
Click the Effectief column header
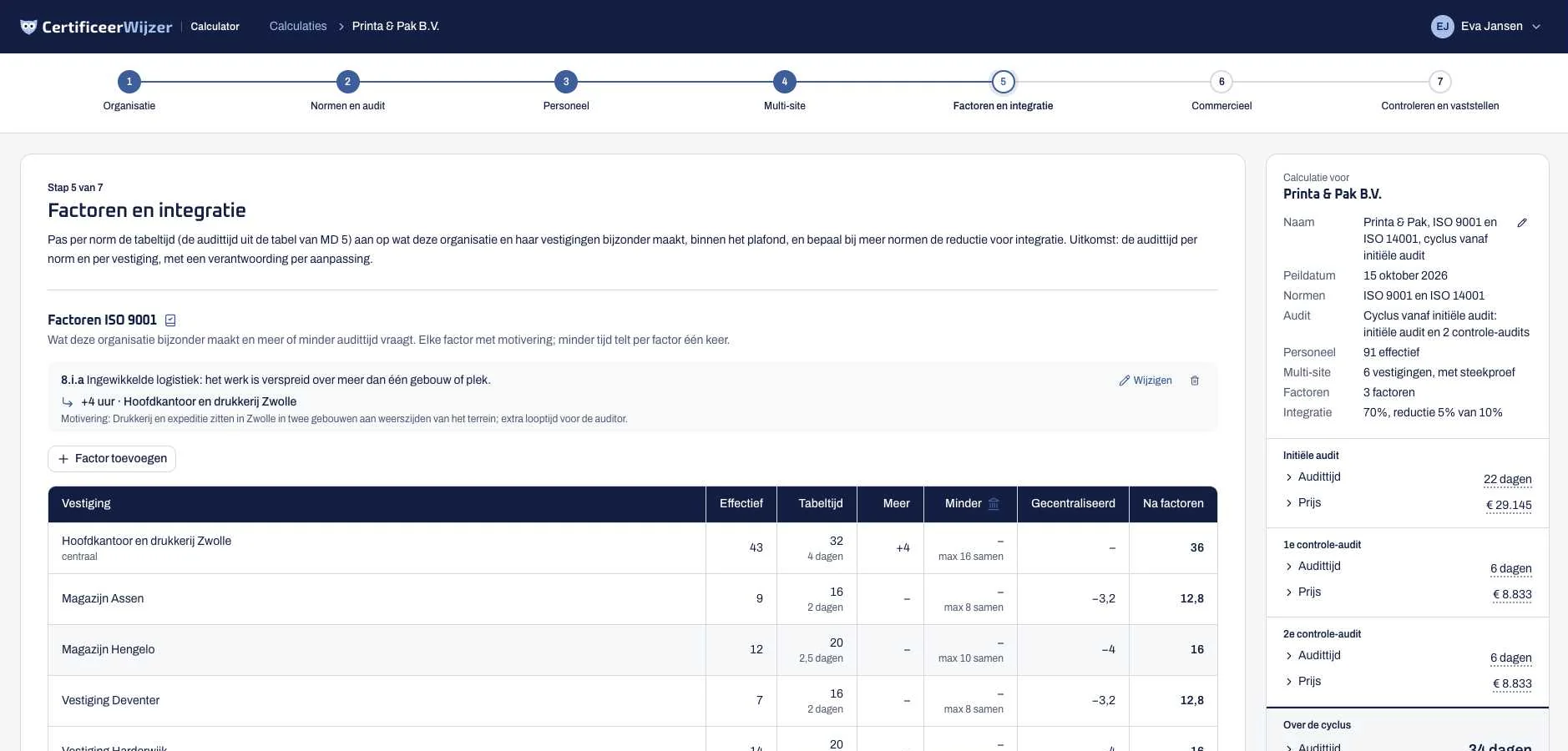tap(741, 504)
